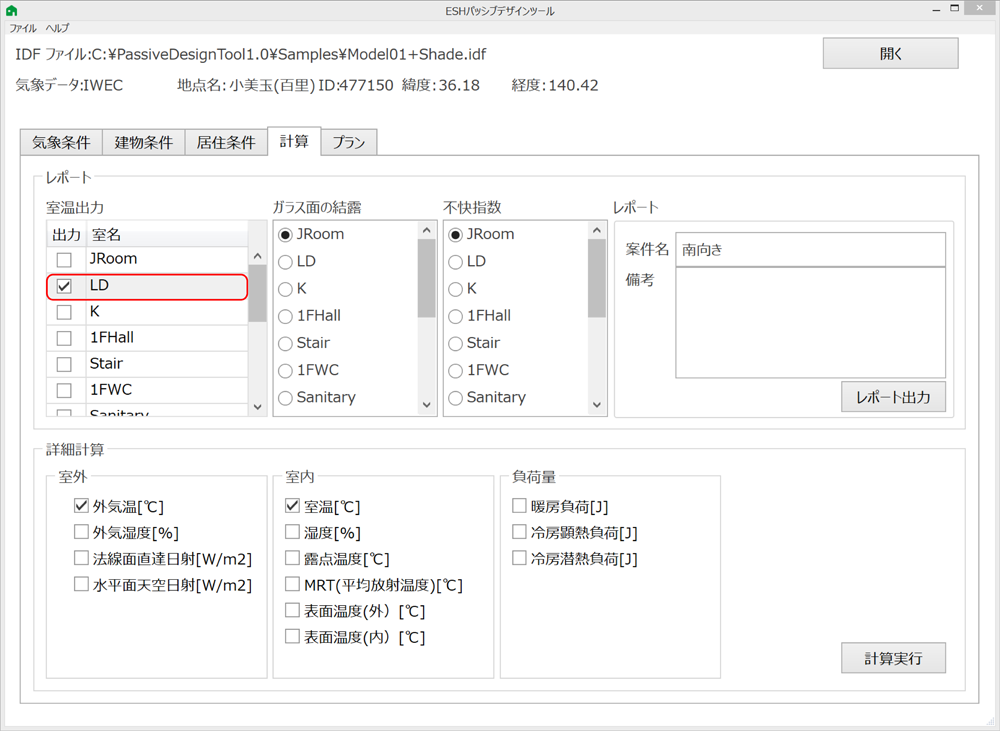Click the 出力 column header

point(66,234)
